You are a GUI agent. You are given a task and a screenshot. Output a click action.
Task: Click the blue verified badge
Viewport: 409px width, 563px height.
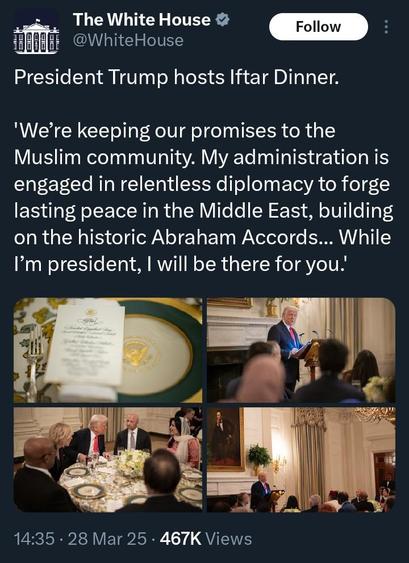pos(223,20)
